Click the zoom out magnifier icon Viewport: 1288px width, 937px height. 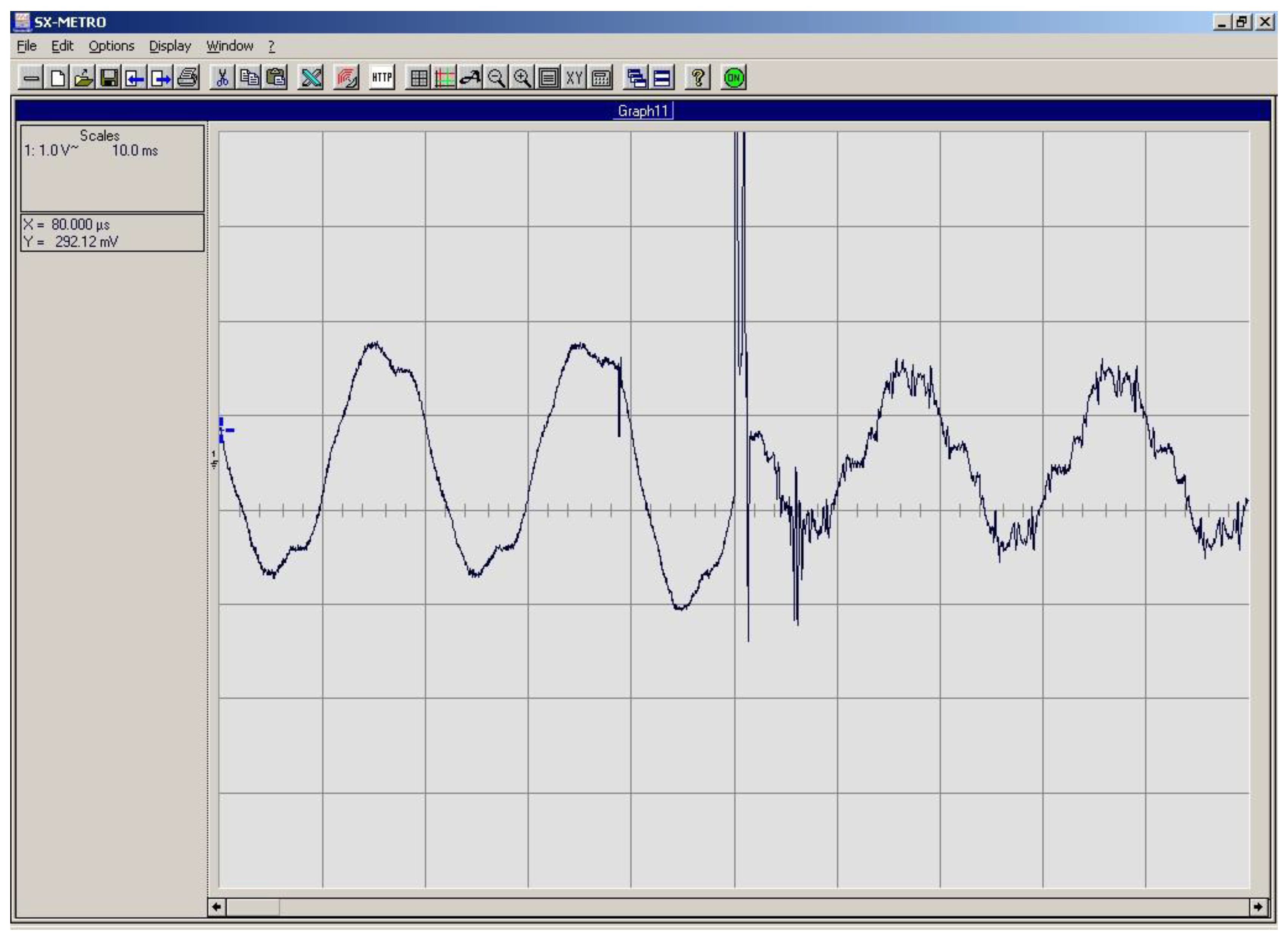point(496,78)
